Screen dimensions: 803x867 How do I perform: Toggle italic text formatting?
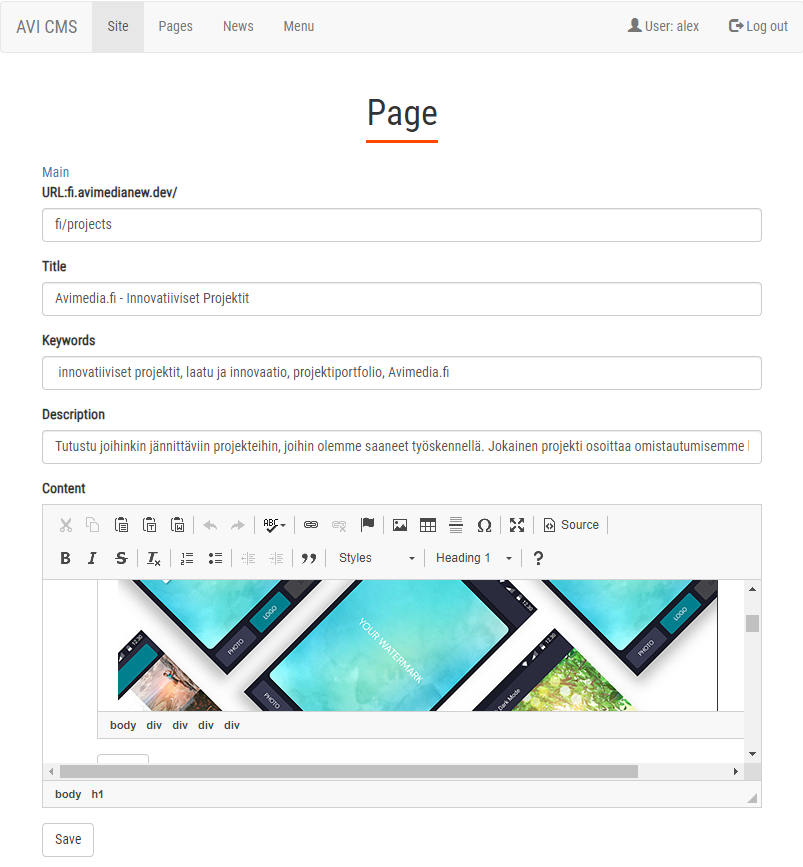91,558
